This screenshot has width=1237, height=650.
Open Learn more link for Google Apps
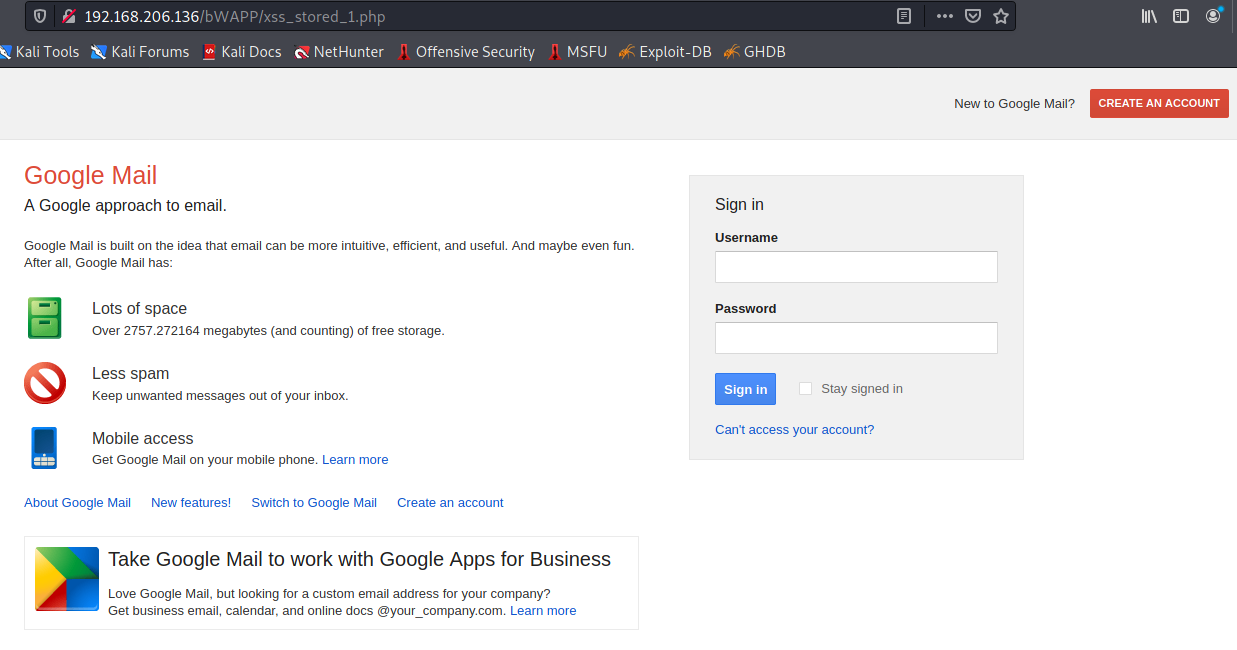point(543,611)
